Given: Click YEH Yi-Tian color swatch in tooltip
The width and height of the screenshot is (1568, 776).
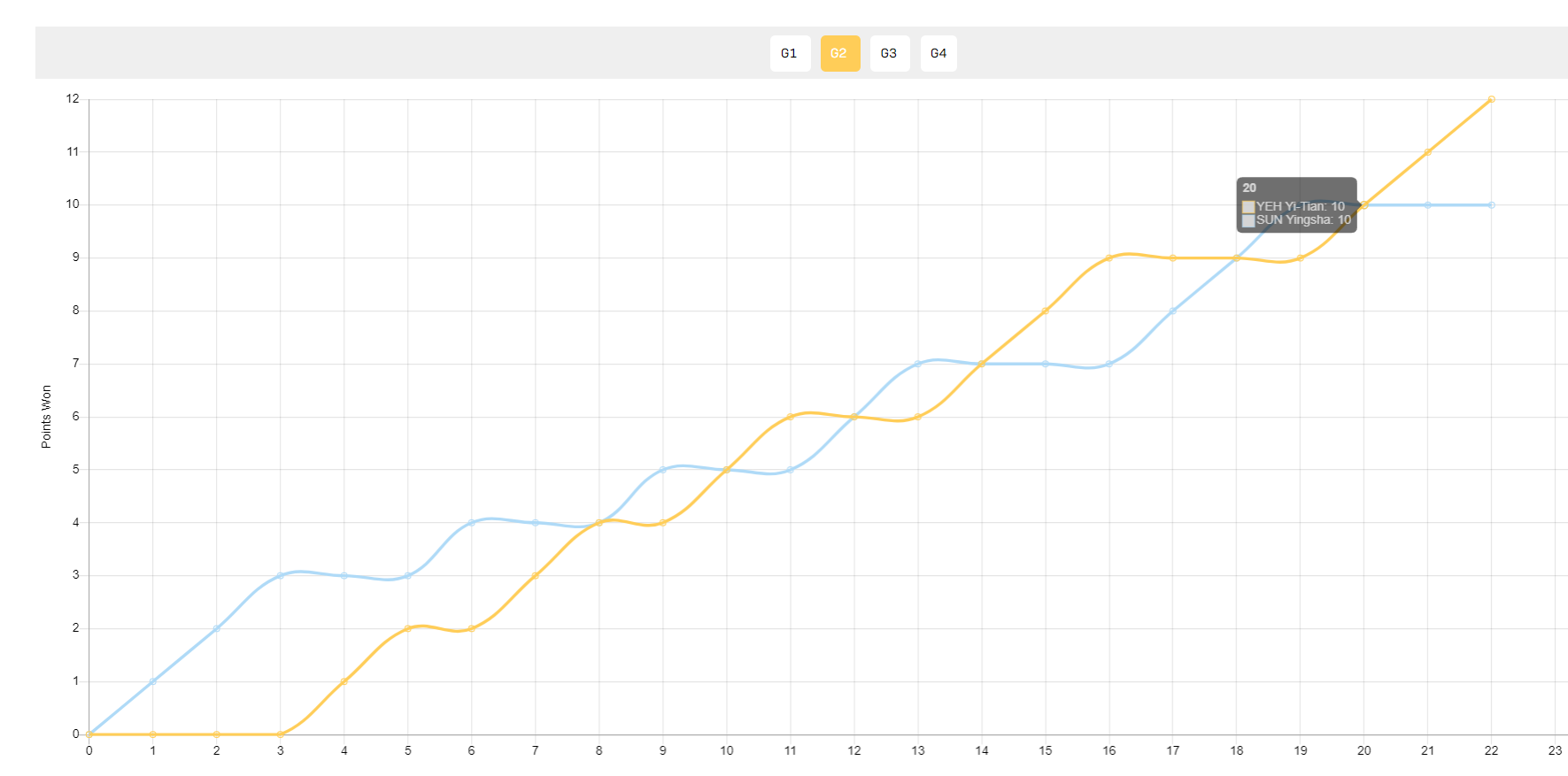Looking at the screenshot, I should pyautogui.click(x=1248, y=207).
